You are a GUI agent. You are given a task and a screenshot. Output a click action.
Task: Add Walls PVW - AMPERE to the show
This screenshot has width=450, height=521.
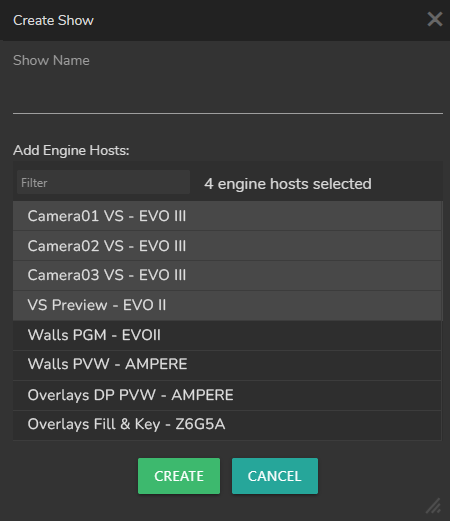227,364
